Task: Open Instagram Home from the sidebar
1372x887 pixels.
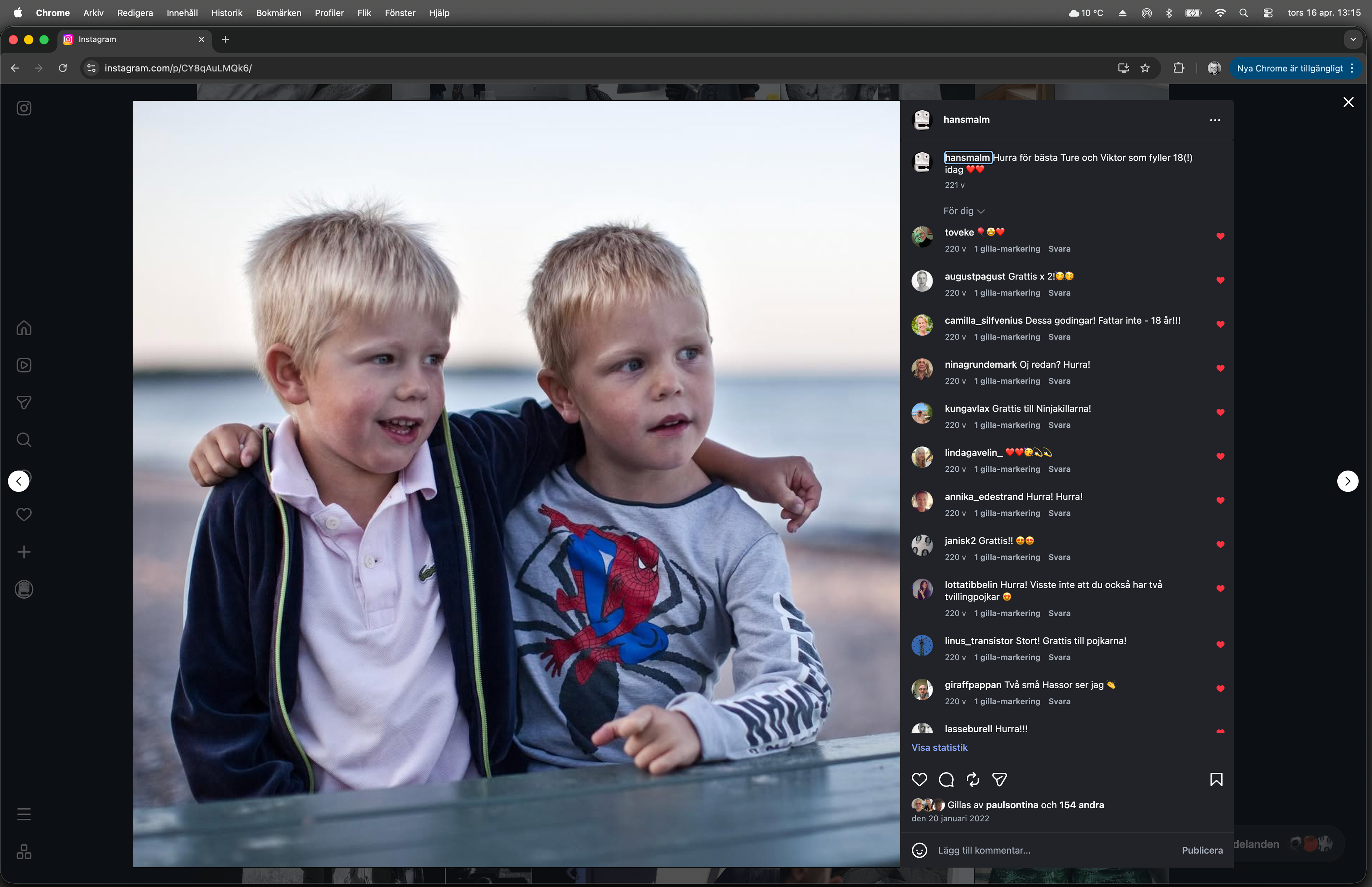Action: point(24,328)
